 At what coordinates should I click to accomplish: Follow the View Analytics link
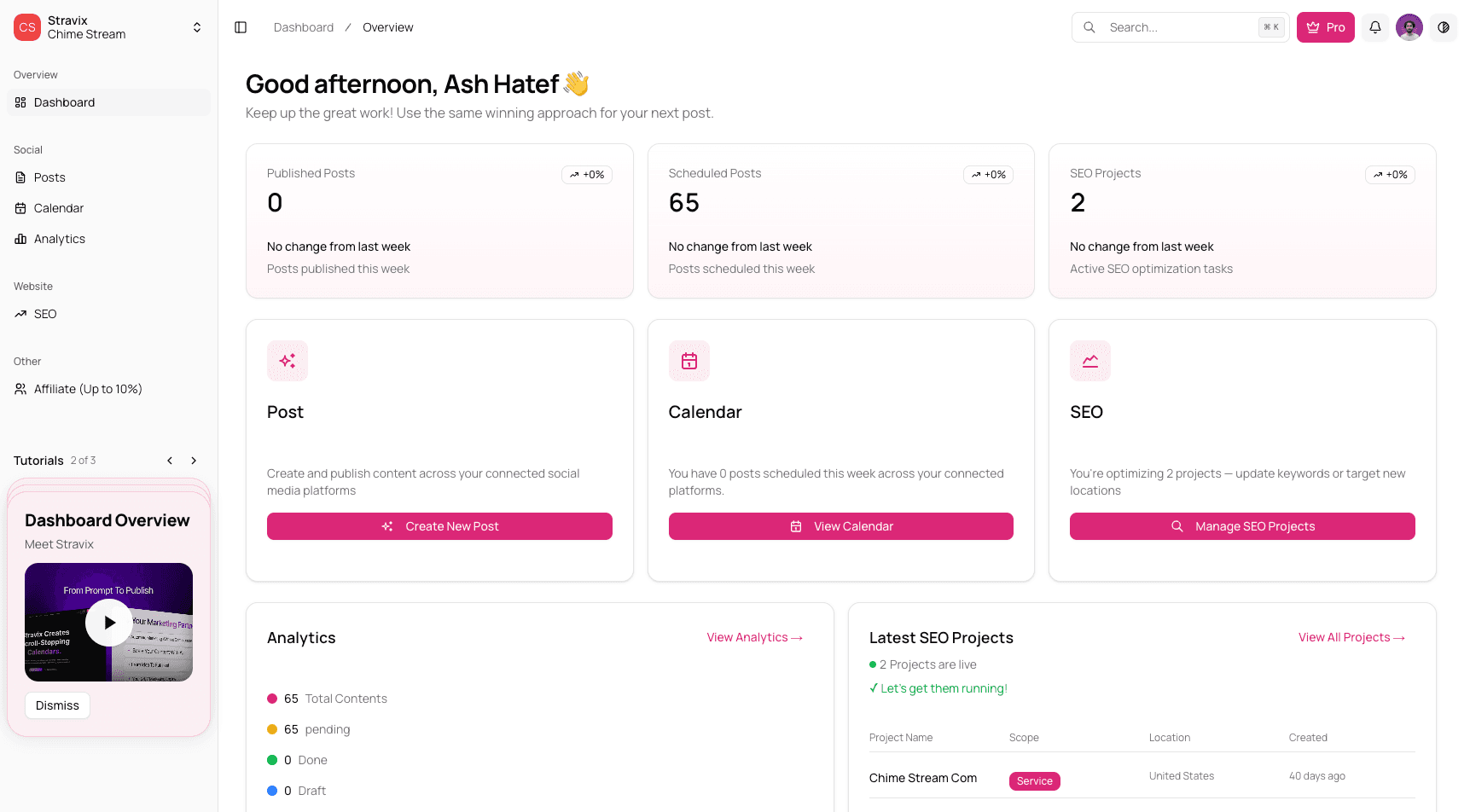pos(754,637)
